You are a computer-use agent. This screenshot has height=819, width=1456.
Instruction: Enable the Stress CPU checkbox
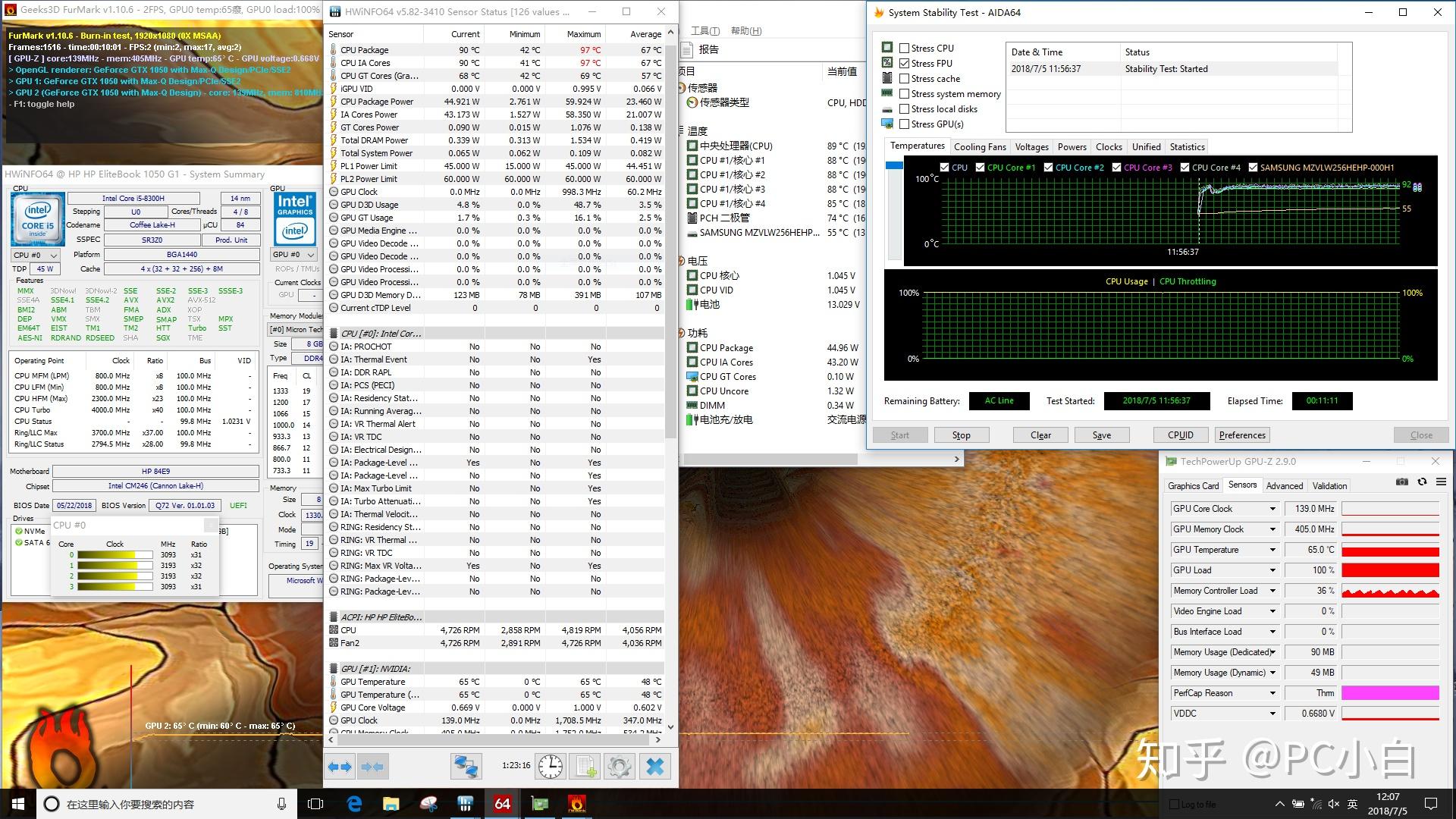(x=904, y=48)
